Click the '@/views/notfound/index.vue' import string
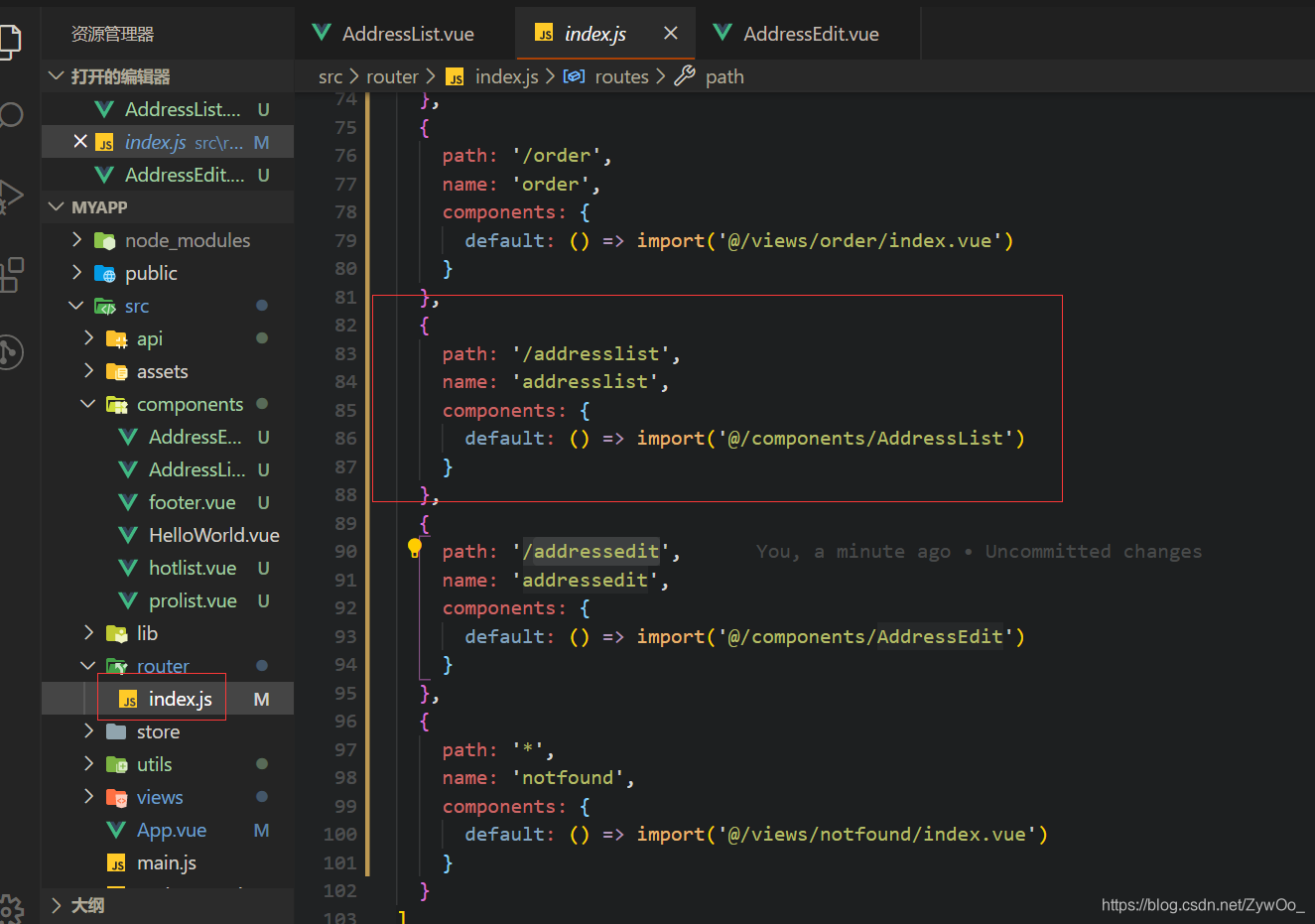Image resolution: width=1315 pixels, height=924 pixels. [876, 834]
